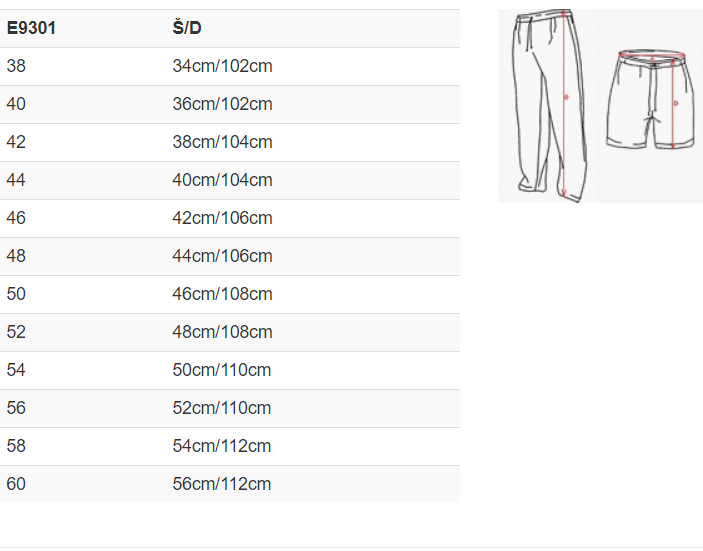Click the long trousers illustration
The height and width of the screenshot is (551, 703).
click(546, 105)
